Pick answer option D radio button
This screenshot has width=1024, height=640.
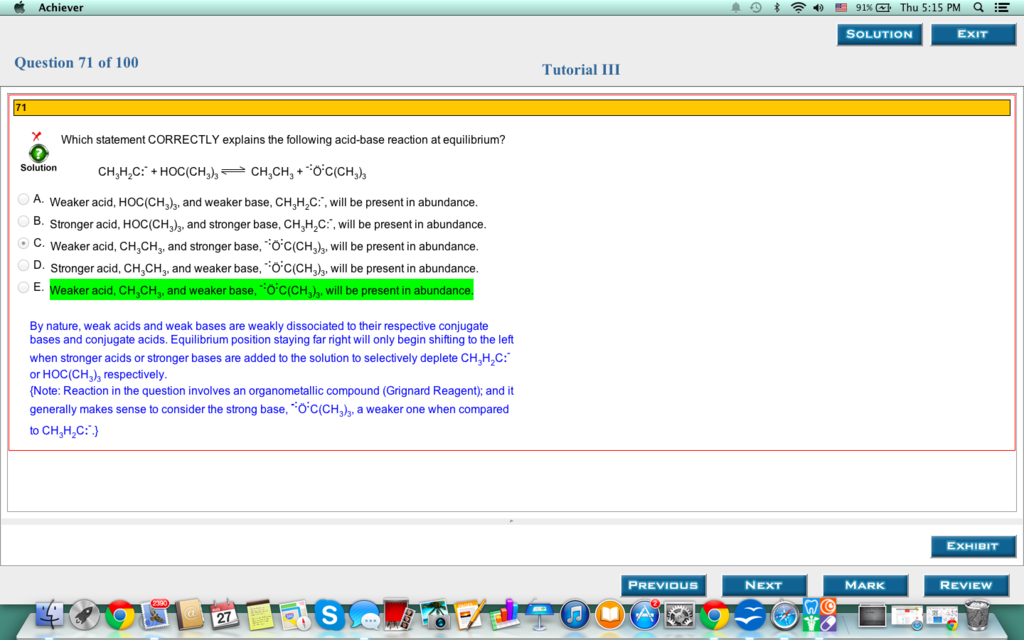coord(24,265)
